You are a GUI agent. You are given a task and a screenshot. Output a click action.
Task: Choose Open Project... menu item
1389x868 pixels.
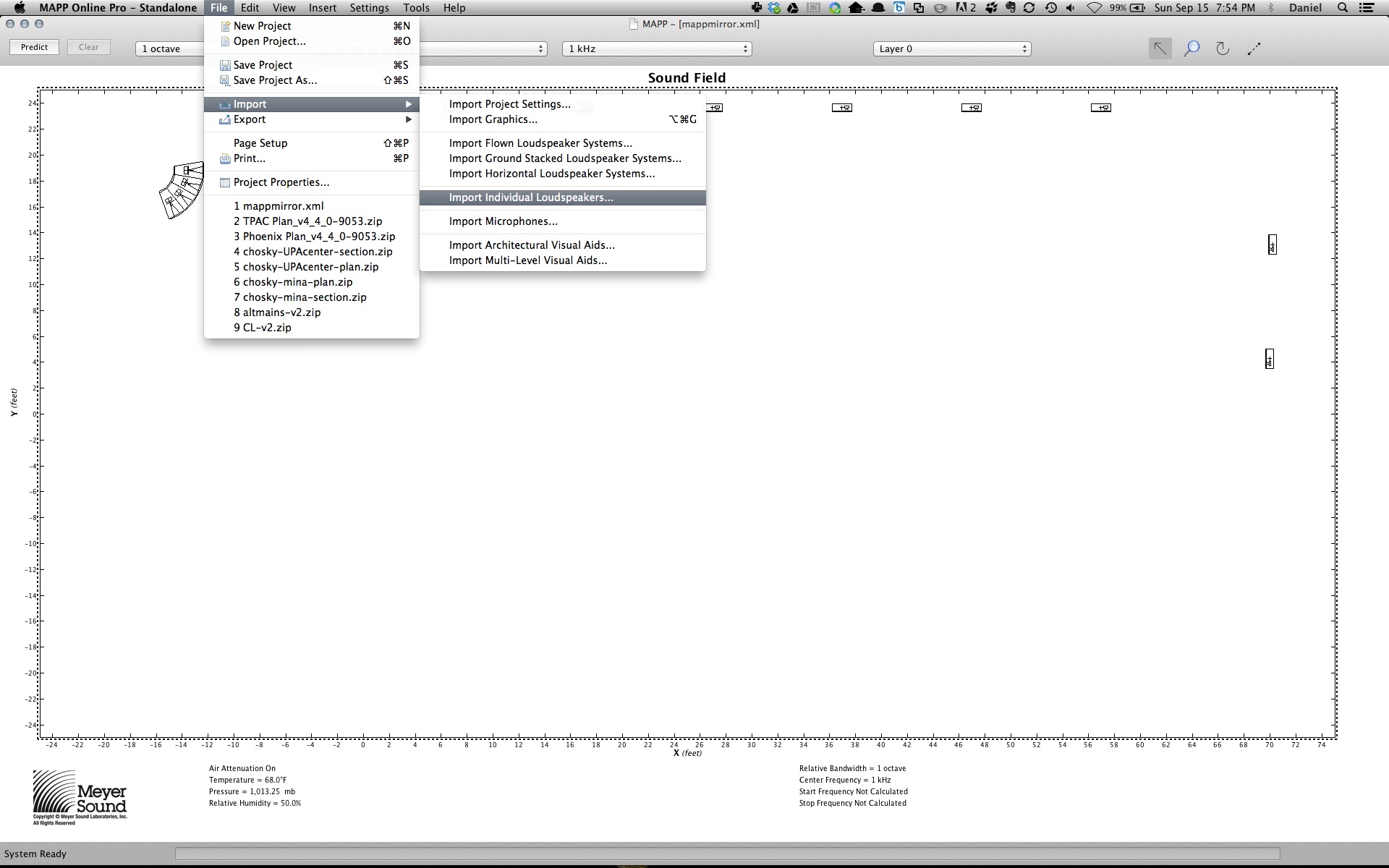(x=312, y=41)
